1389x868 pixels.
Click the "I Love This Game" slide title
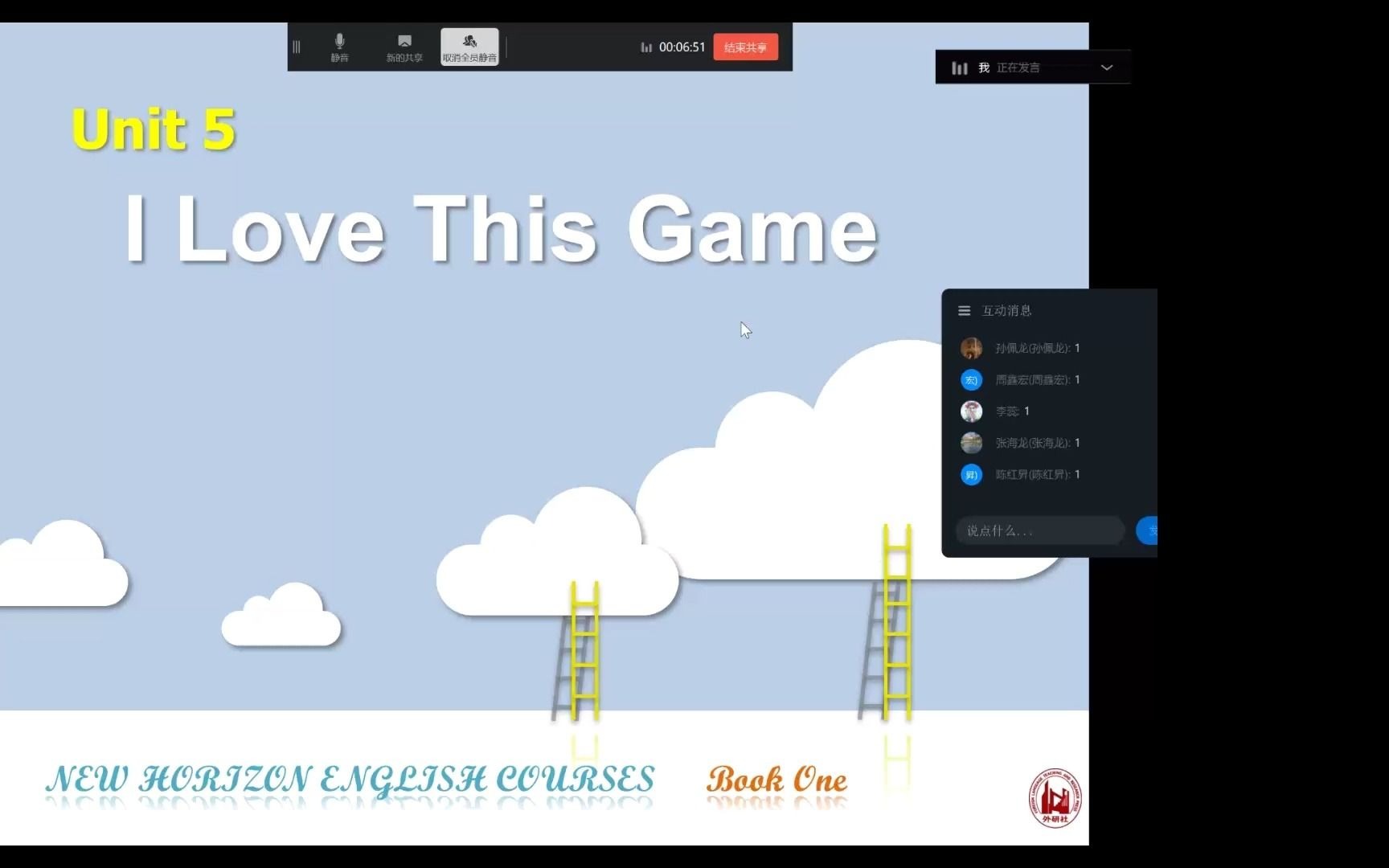click(501, 229)
